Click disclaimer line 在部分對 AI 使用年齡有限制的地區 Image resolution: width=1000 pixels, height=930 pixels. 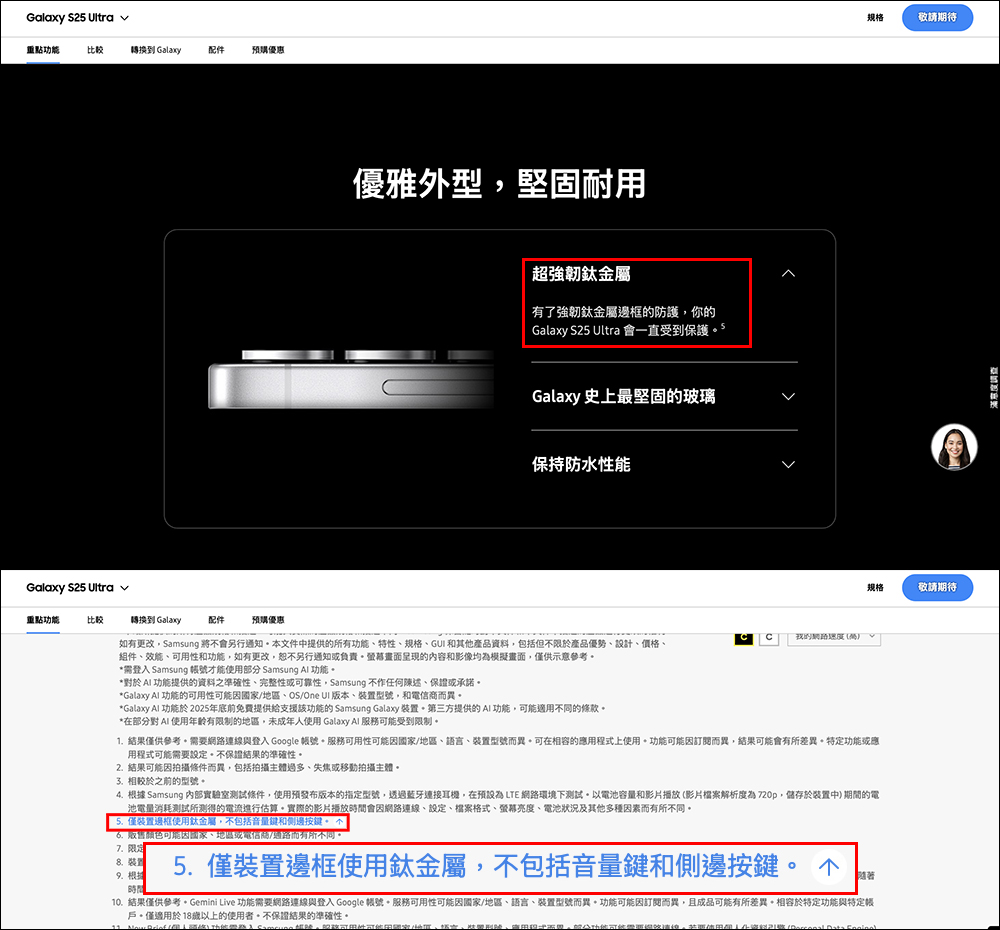click(279, 721)
